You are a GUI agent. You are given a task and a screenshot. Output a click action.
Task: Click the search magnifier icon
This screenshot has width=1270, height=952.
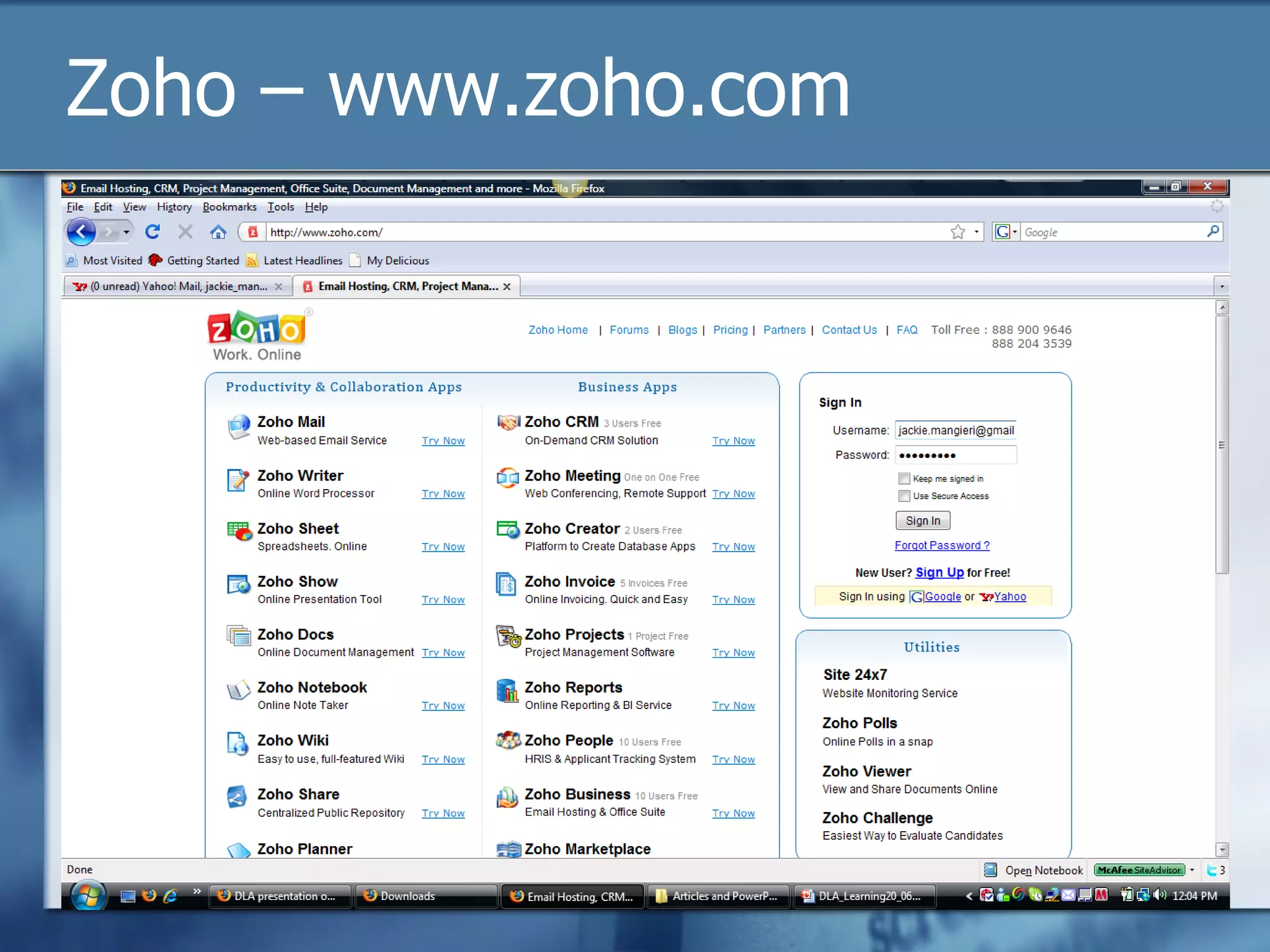[1213, 232]
